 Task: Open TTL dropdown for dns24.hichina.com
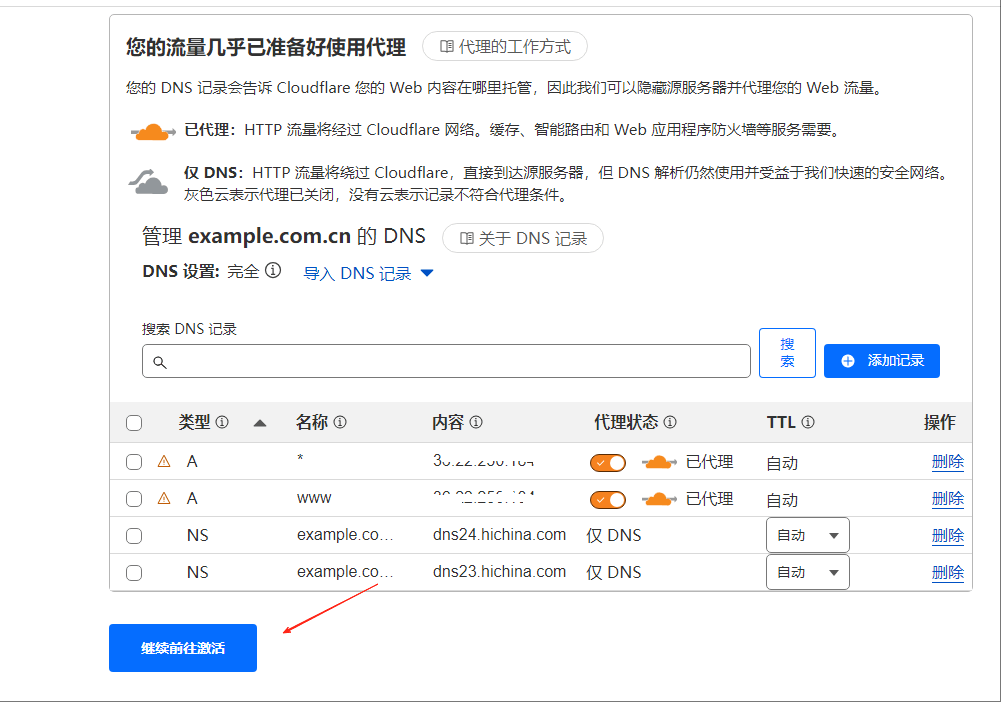[x=807, y=535]
